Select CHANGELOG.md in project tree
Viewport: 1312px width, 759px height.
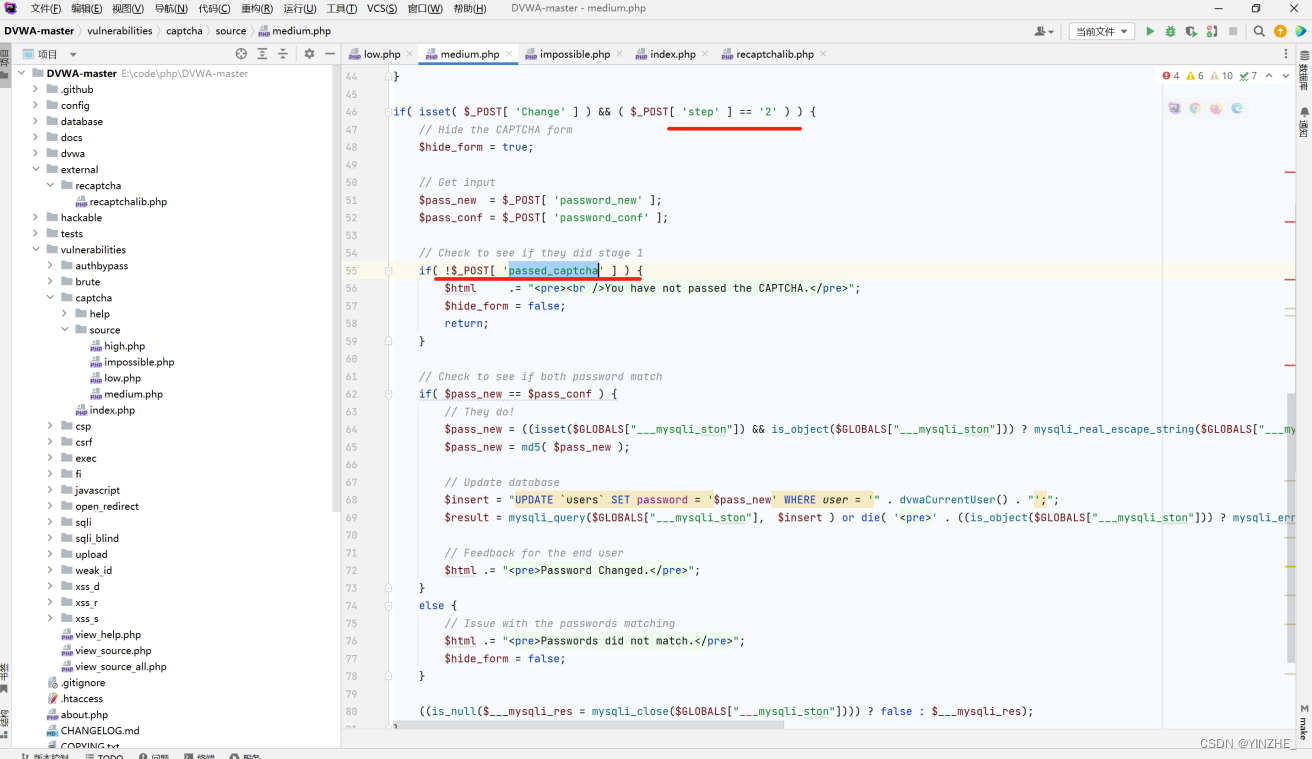pos(100,730)
